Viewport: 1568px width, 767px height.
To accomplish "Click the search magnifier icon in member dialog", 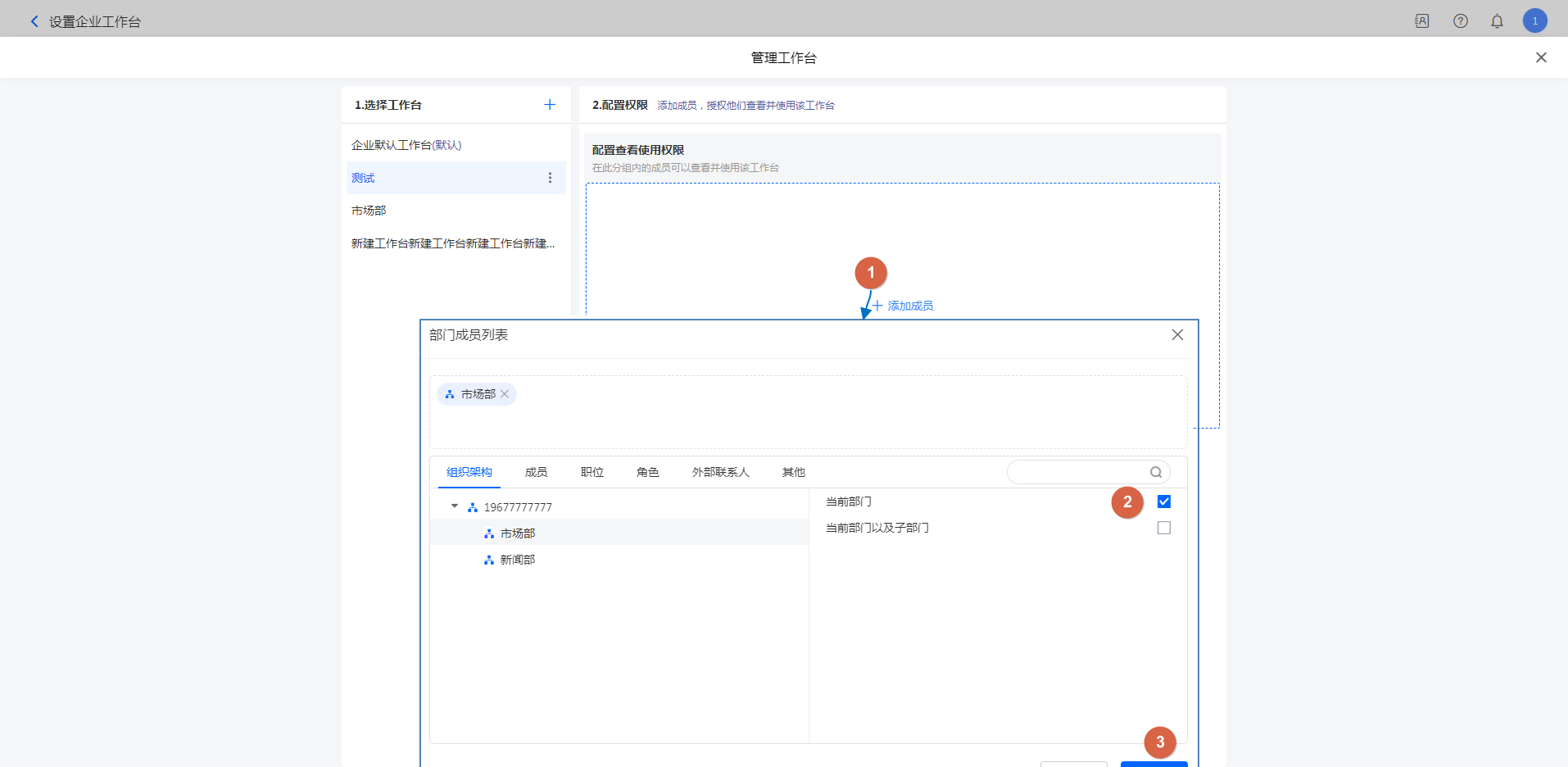I will click(1155, 472).
